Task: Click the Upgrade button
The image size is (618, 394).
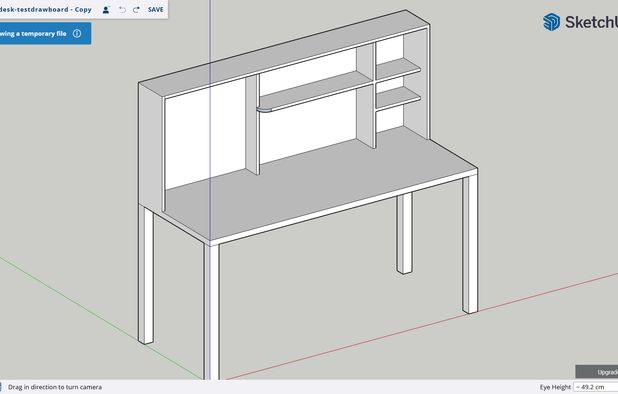Action: 597,372
